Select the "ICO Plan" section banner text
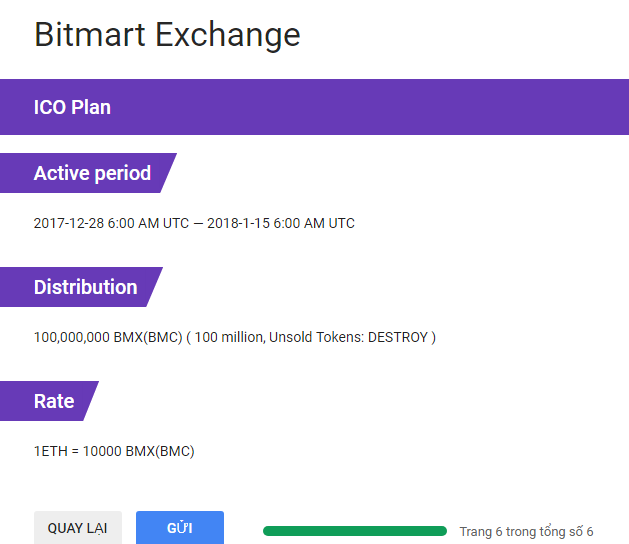Screen dimensions: 629x544 (x=72, y=107)
